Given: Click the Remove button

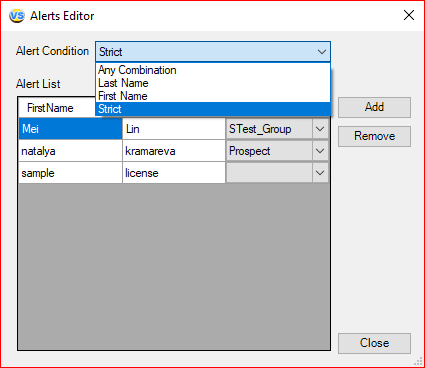Looking at the screenshot, I should point(374,136).
